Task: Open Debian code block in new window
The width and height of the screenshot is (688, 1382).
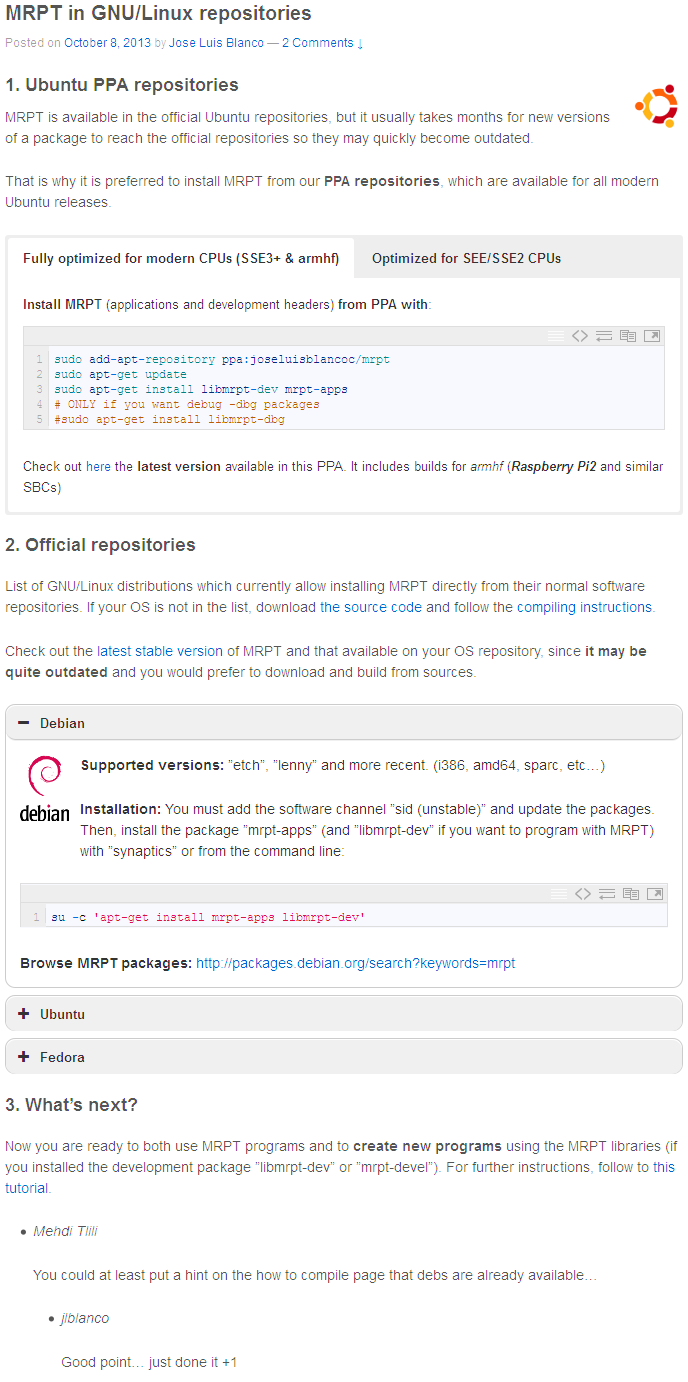Action: [655, 894]
